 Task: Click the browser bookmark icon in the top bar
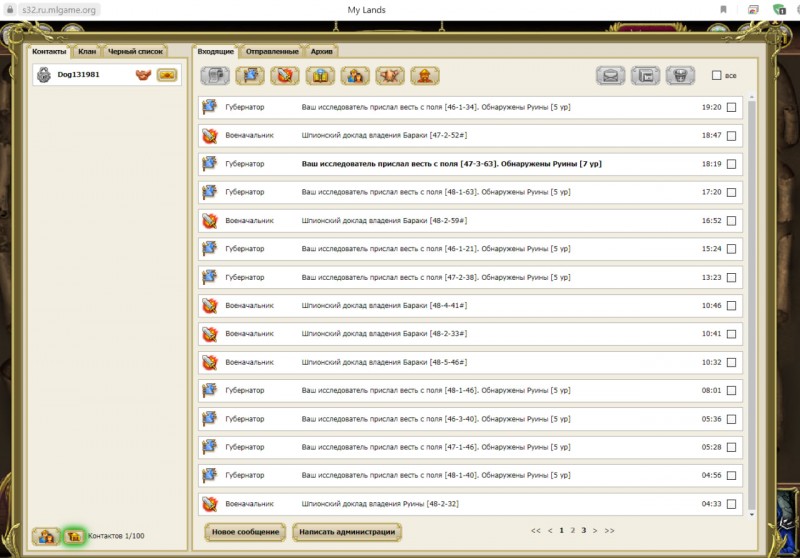coord(723,9)
